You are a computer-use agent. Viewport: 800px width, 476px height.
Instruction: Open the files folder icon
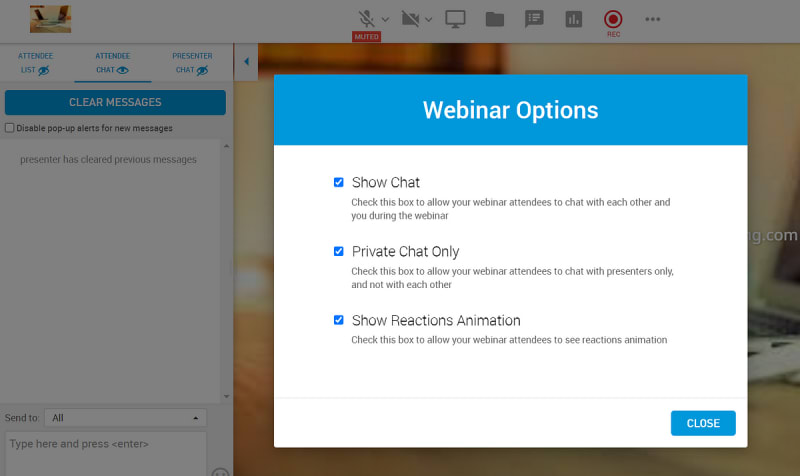click(x=494, y=18)
